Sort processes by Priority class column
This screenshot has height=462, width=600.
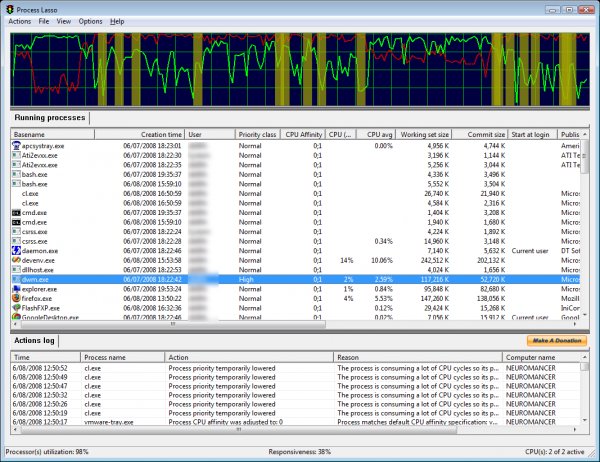click(256, 134)
